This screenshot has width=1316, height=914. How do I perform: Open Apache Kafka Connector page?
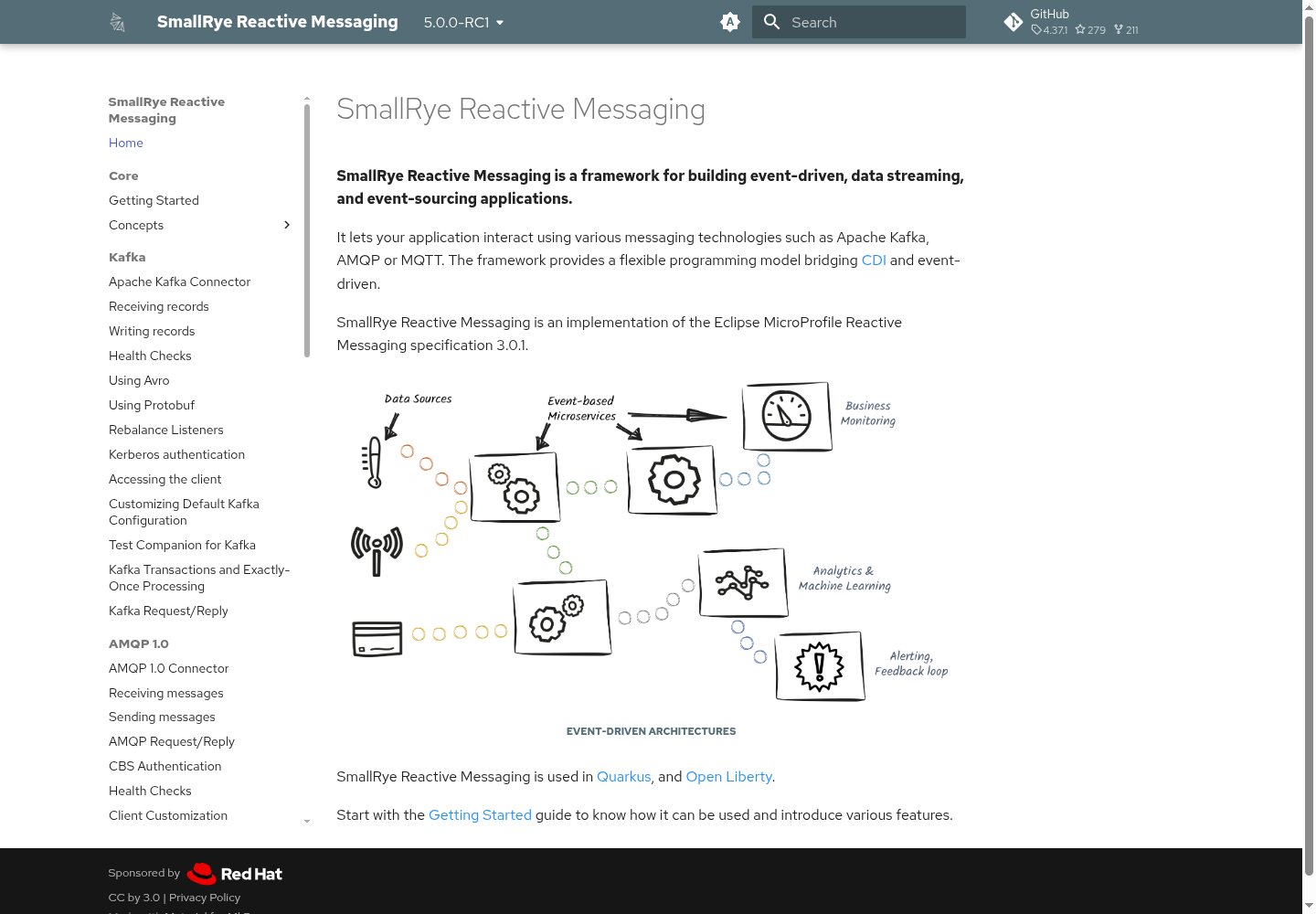[x=179, y=282]
